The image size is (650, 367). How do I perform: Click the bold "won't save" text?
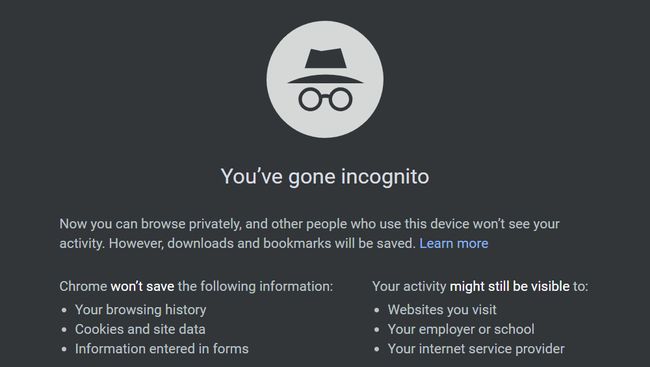(x=142, y=287)
